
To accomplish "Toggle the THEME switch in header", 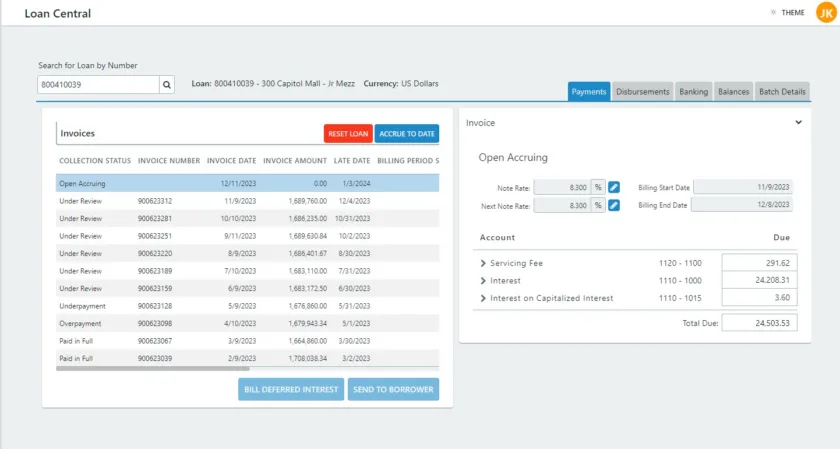I will pos(788,12).
